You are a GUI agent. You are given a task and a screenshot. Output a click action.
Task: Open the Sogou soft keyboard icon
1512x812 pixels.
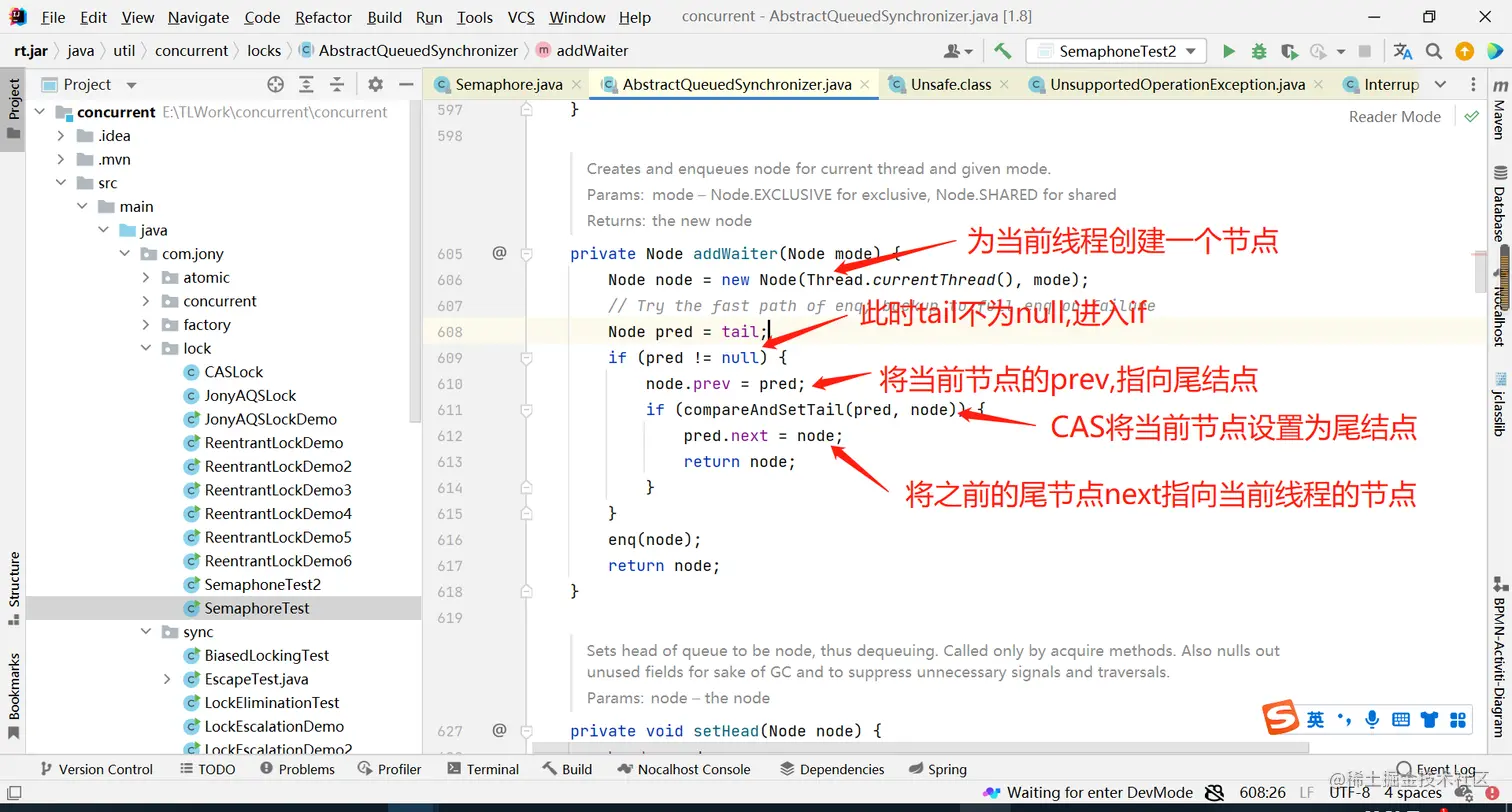pos(1401,719)
